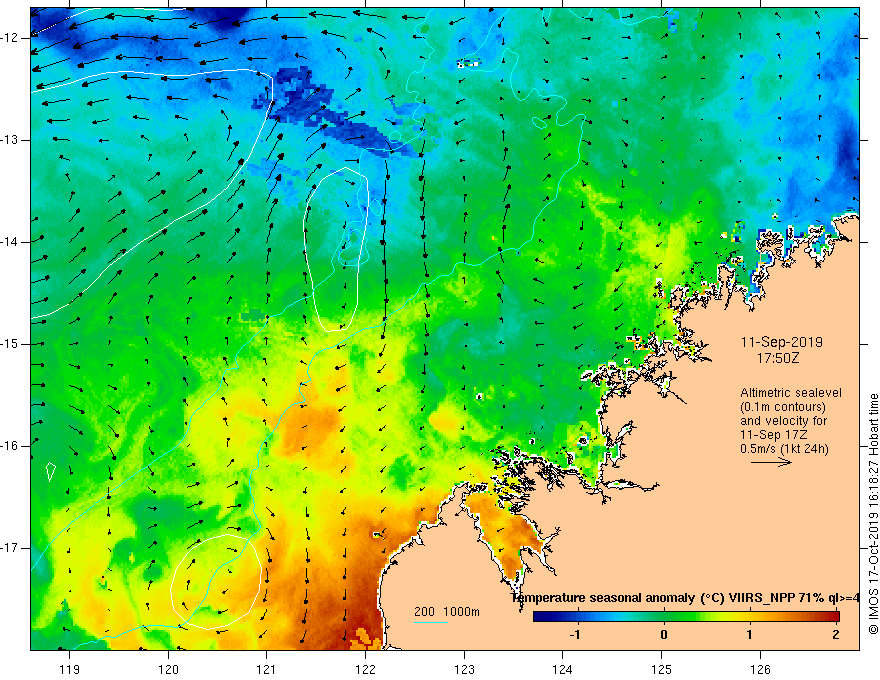Image resolution: width=880 pixels, height=680 pixels.
Task: Click the cyan bathymetry legend line
Action: click(x=430, y=622)
